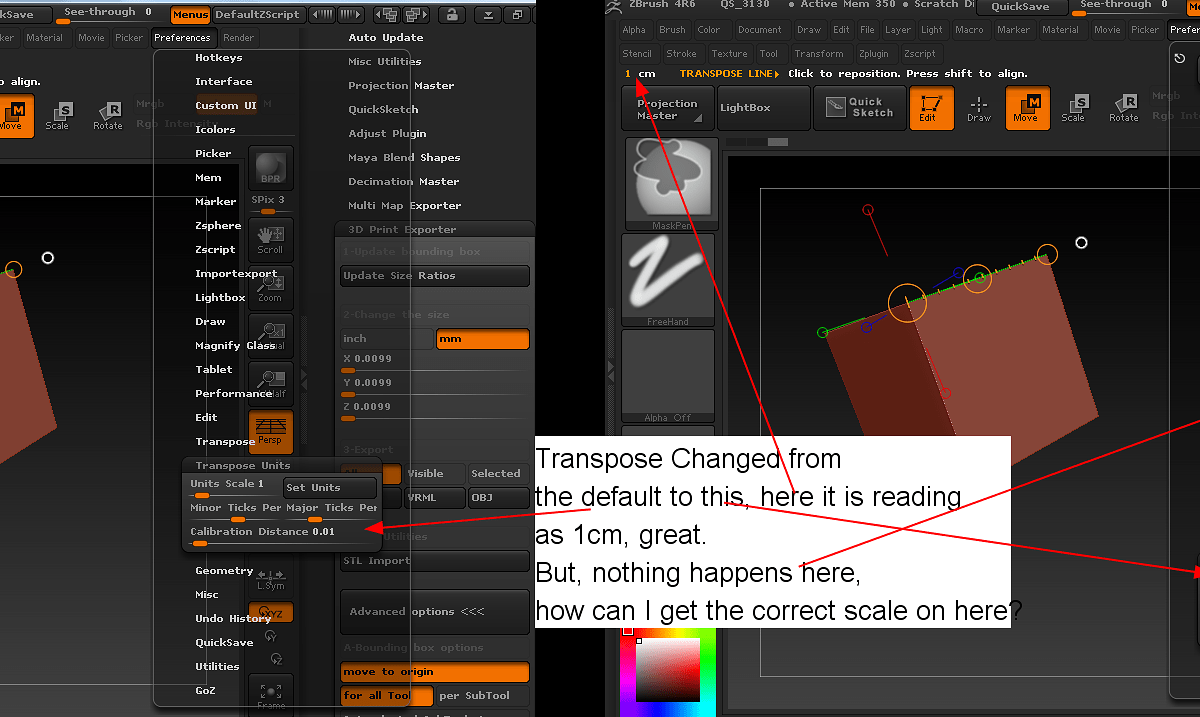
Task: Expand Performance preferences section
Action: tap(233, 394)
